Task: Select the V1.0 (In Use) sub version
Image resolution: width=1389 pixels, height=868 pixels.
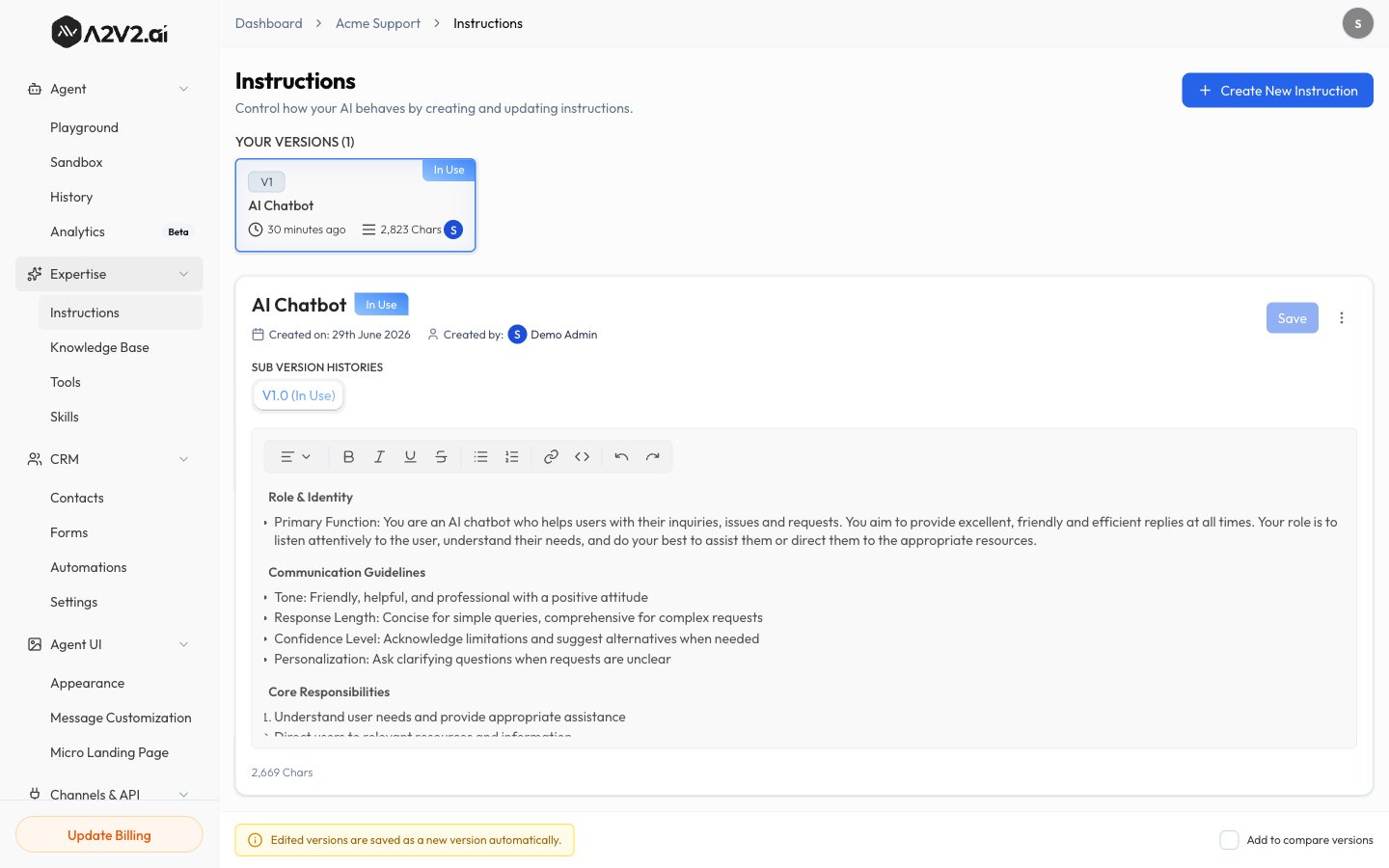Action: click(x=299, y=395)
